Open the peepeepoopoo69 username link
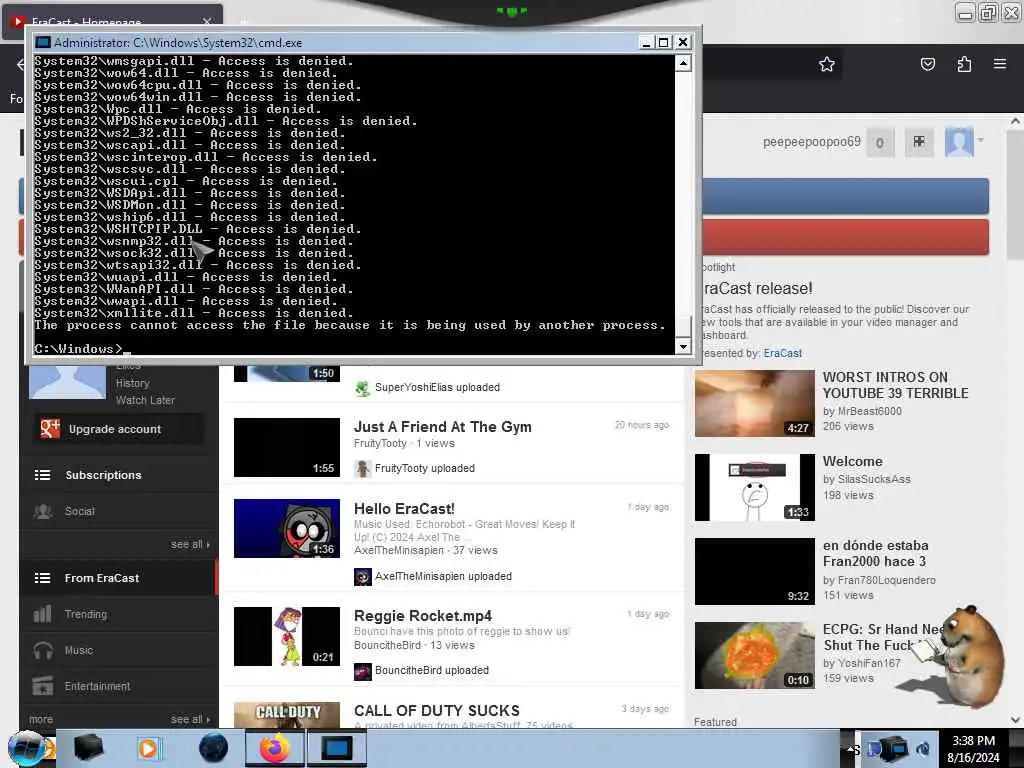1024x768 pixels. coord(811,142)
